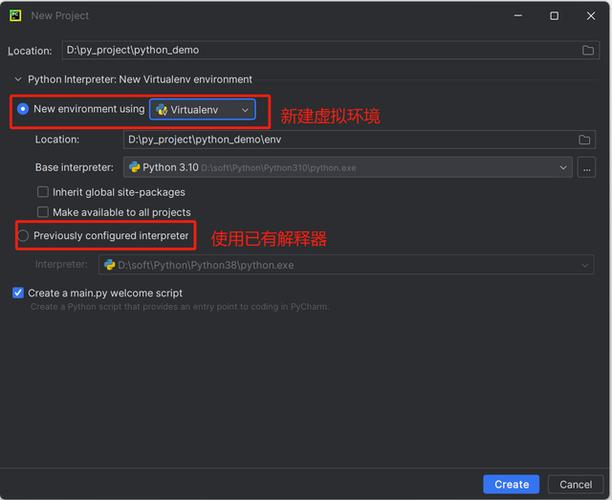Minimize the New Project window

pos(518,16)
